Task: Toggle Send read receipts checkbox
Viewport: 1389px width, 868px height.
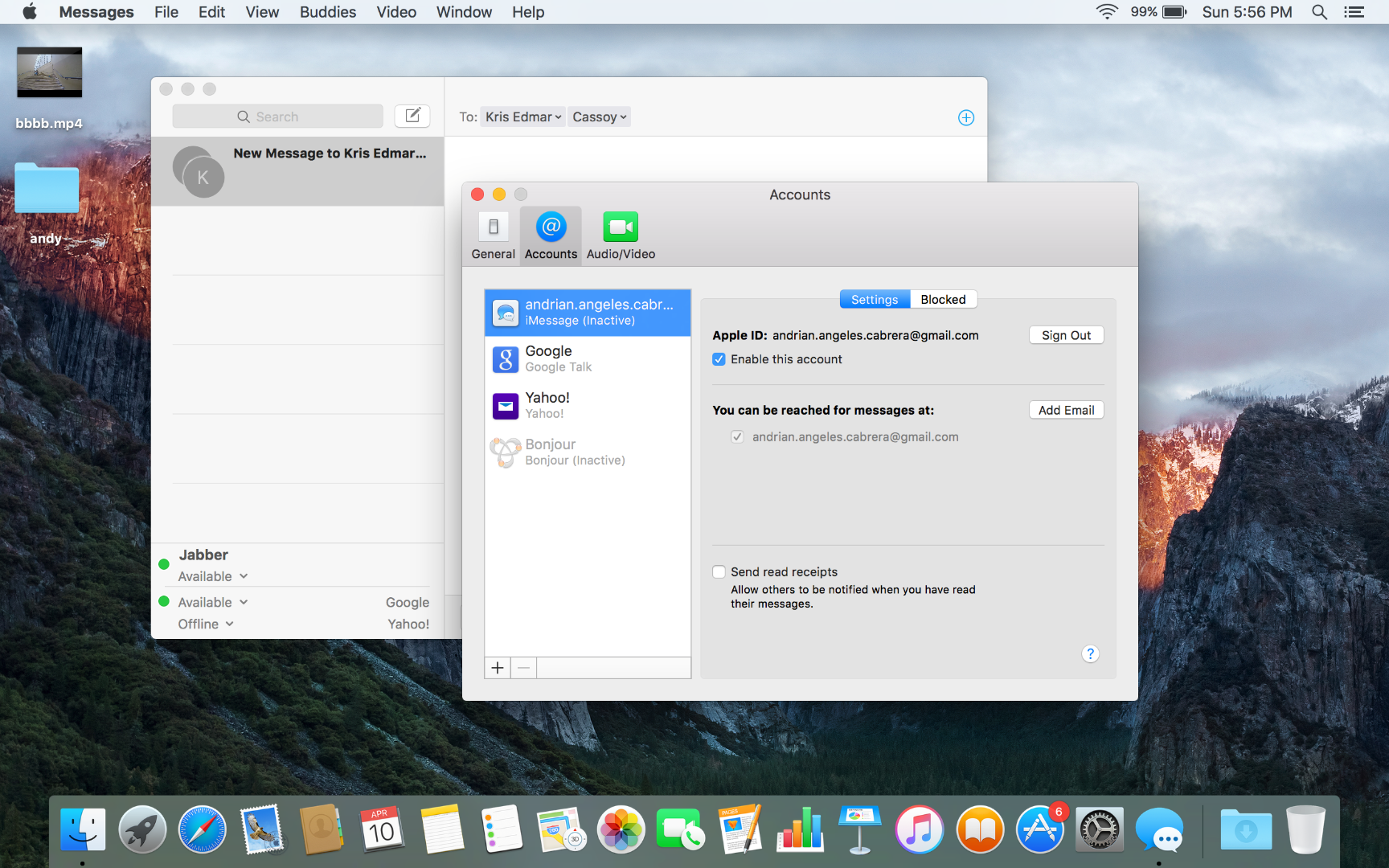Action: click(719, 571)
